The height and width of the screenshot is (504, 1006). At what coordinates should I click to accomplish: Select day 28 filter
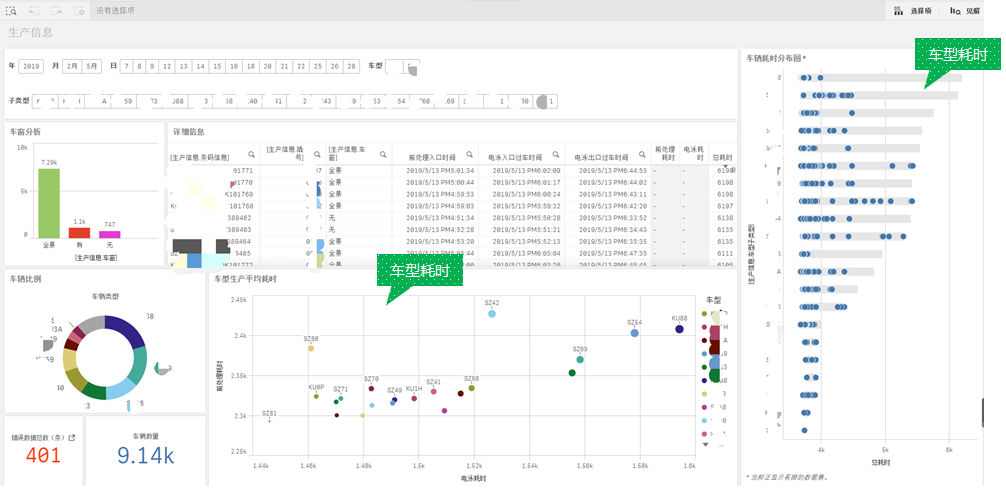point(351,66)
